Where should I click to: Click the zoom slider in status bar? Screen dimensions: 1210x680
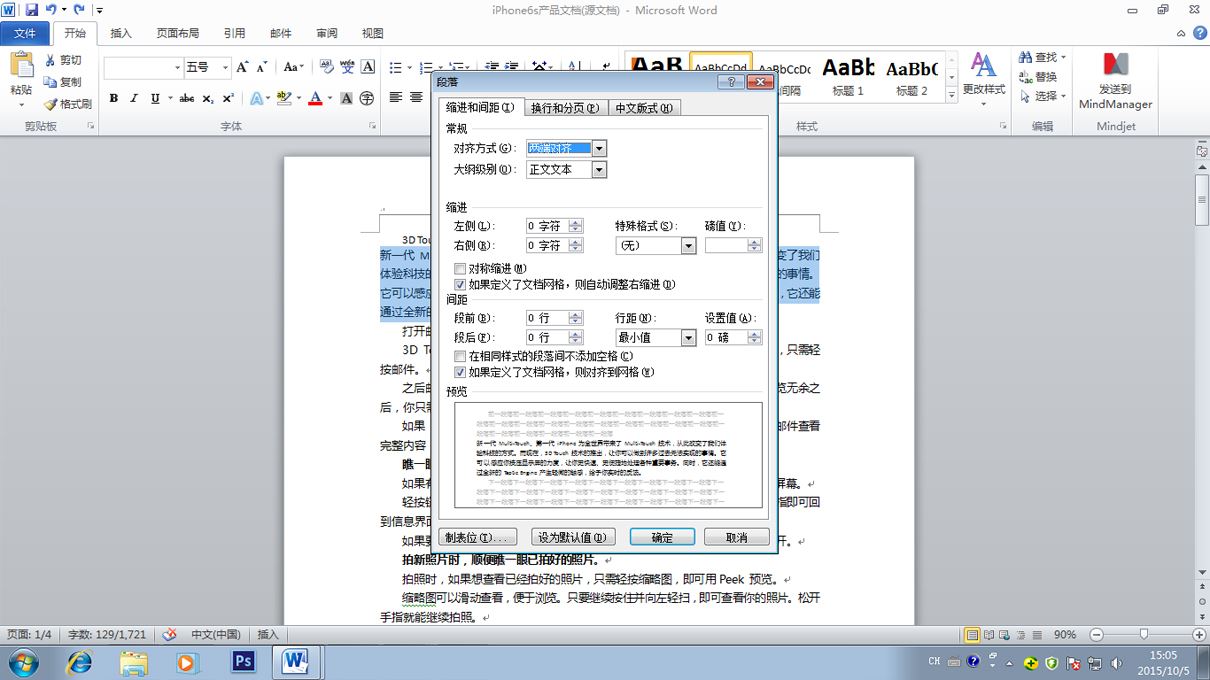(x=1143, y=635)
